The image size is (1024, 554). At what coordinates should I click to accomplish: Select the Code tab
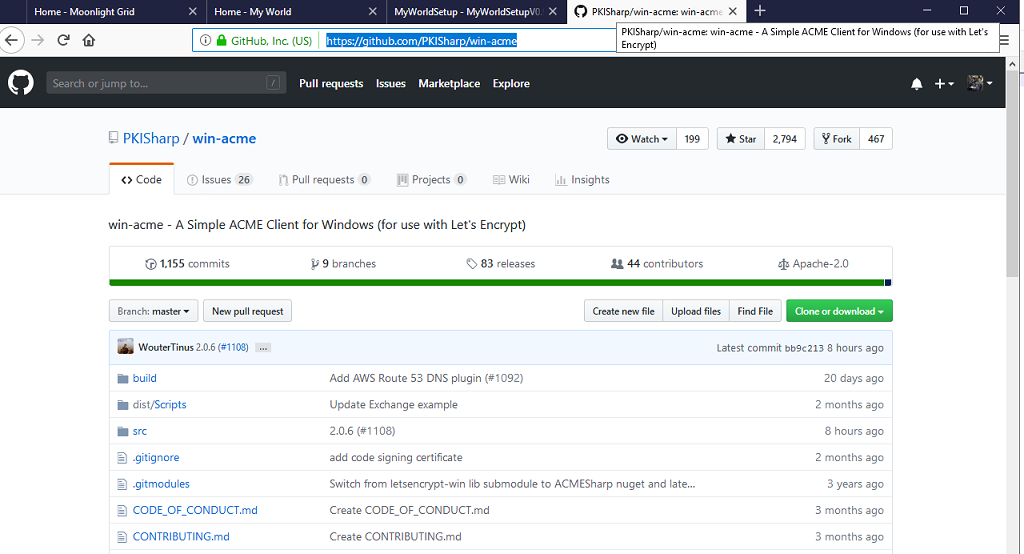[x=142, y=179]
